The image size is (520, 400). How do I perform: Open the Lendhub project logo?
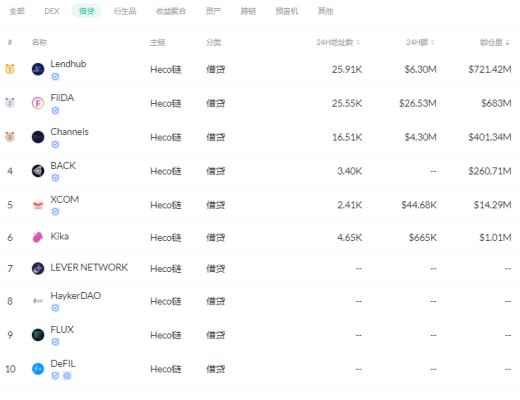[38, 69]
